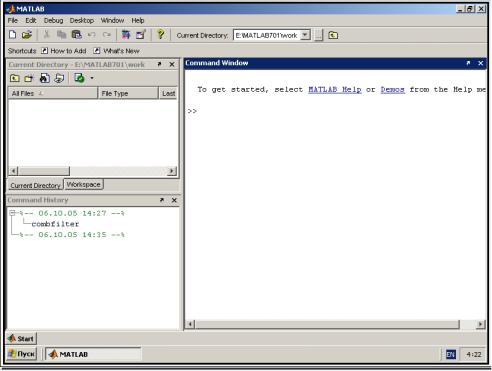Open the Demos link

tap(393, 89)
